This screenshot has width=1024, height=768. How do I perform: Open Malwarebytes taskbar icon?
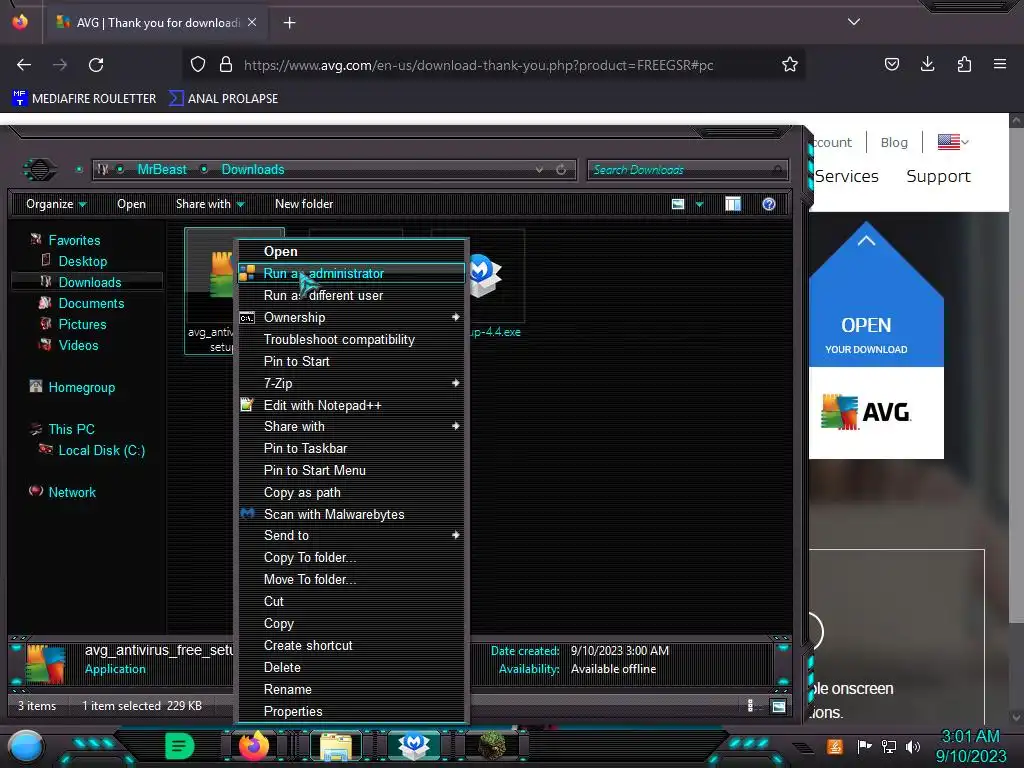414,746
